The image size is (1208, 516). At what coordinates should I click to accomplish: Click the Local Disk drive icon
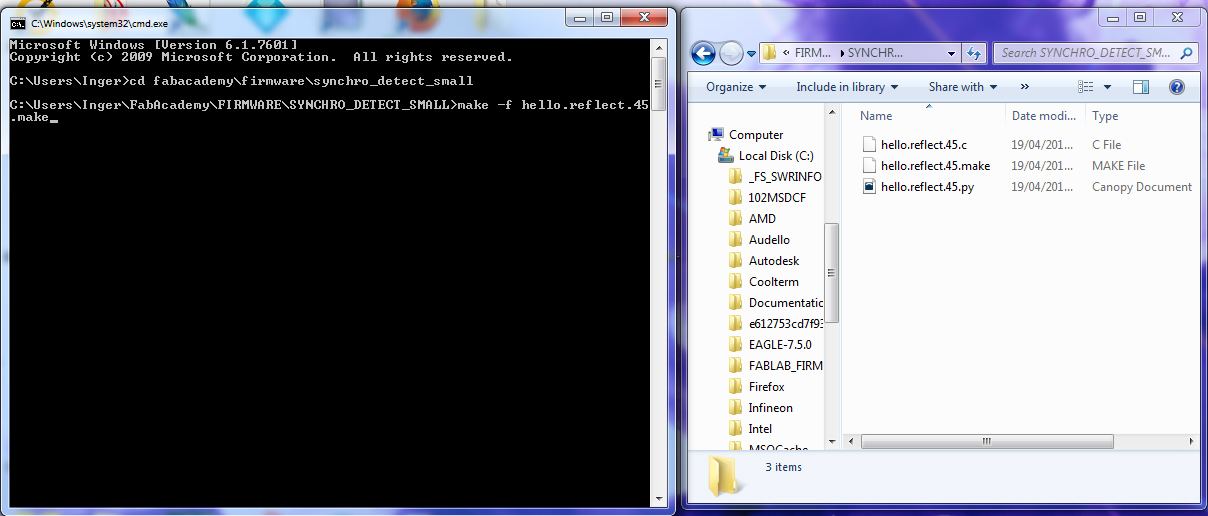coord(727,156)
